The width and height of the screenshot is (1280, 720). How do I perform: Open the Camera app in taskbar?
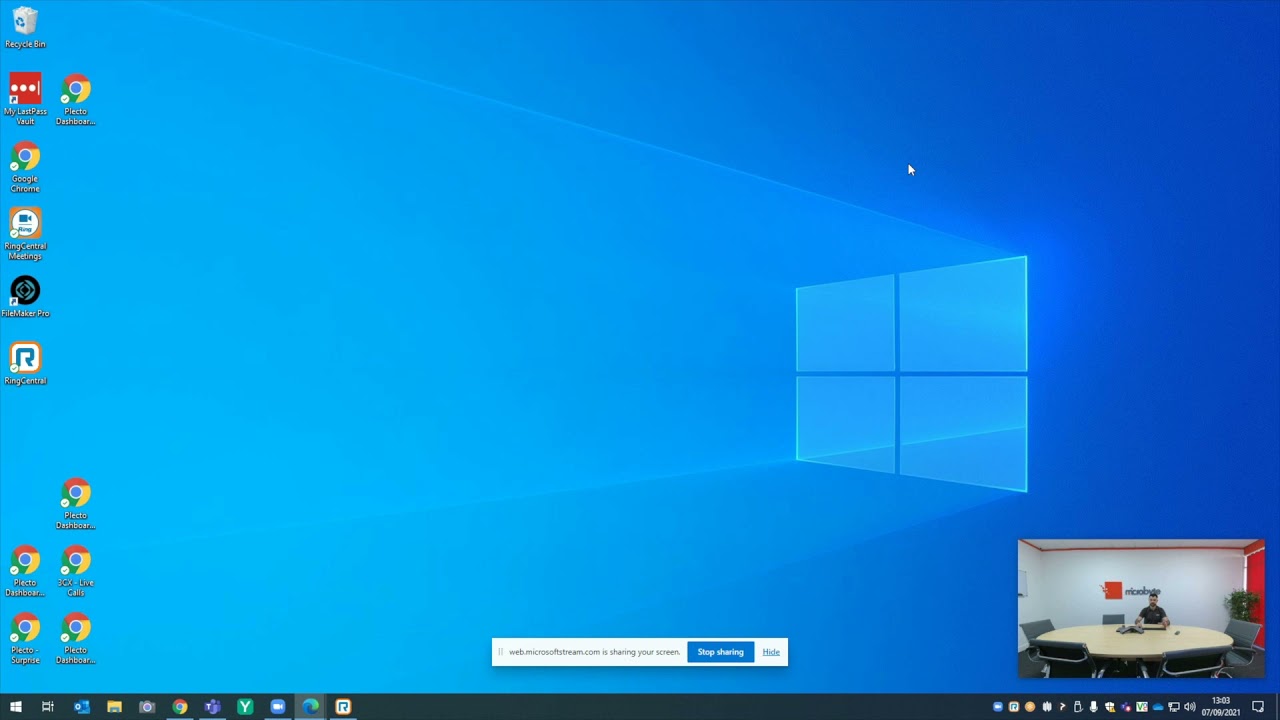(147, 707)
